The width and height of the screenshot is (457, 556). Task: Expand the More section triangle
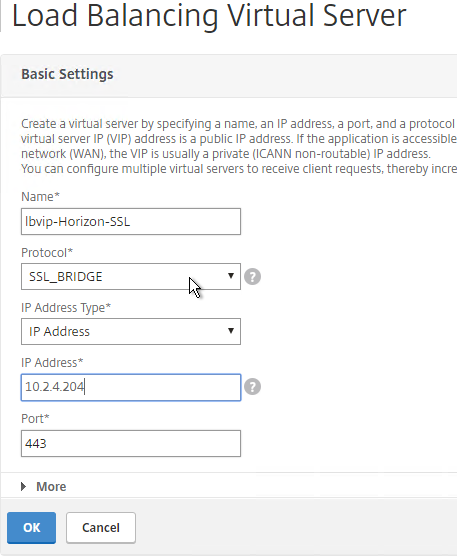pyautogui.click(x=24, y=486)
